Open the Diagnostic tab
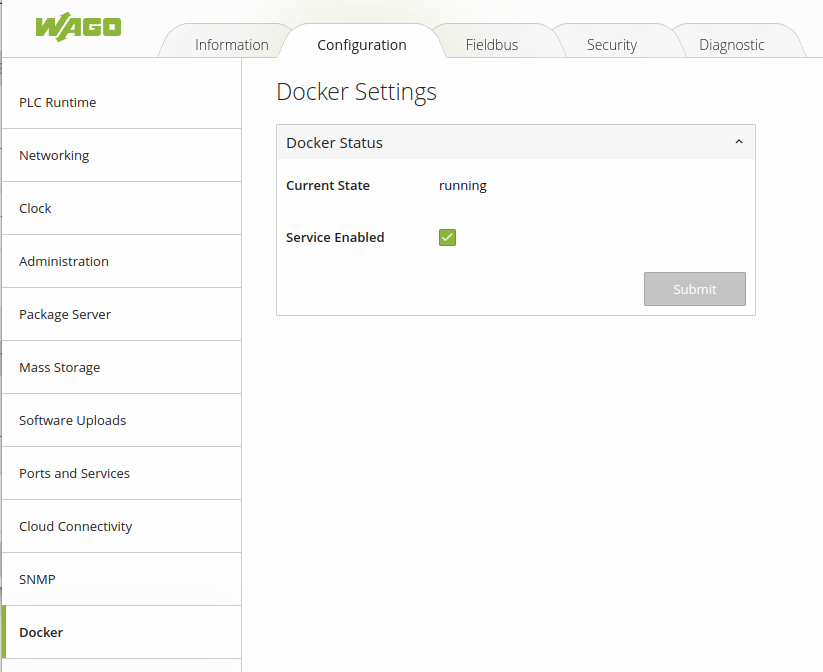This screenshot has height=672, width=823. [x=731, y=45]
